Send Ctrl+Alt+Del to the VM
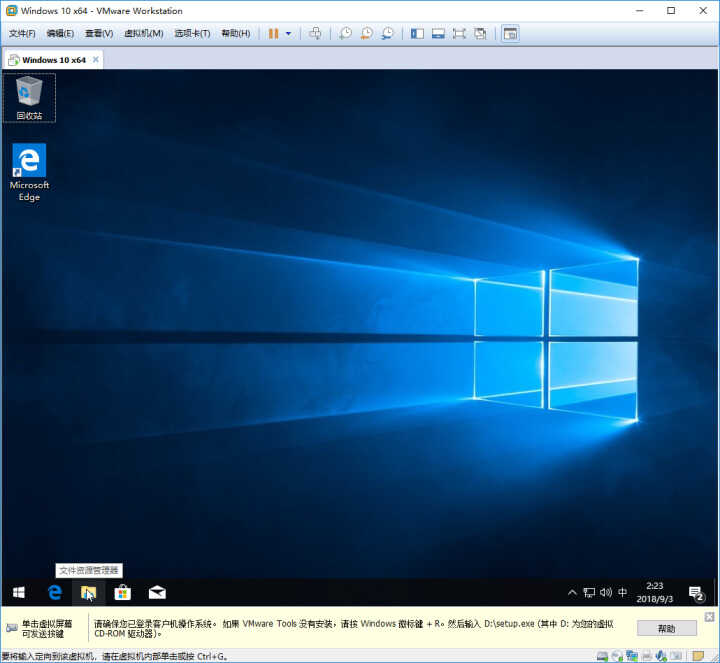Viewport: 720px width, 663px height. point(315,34)
